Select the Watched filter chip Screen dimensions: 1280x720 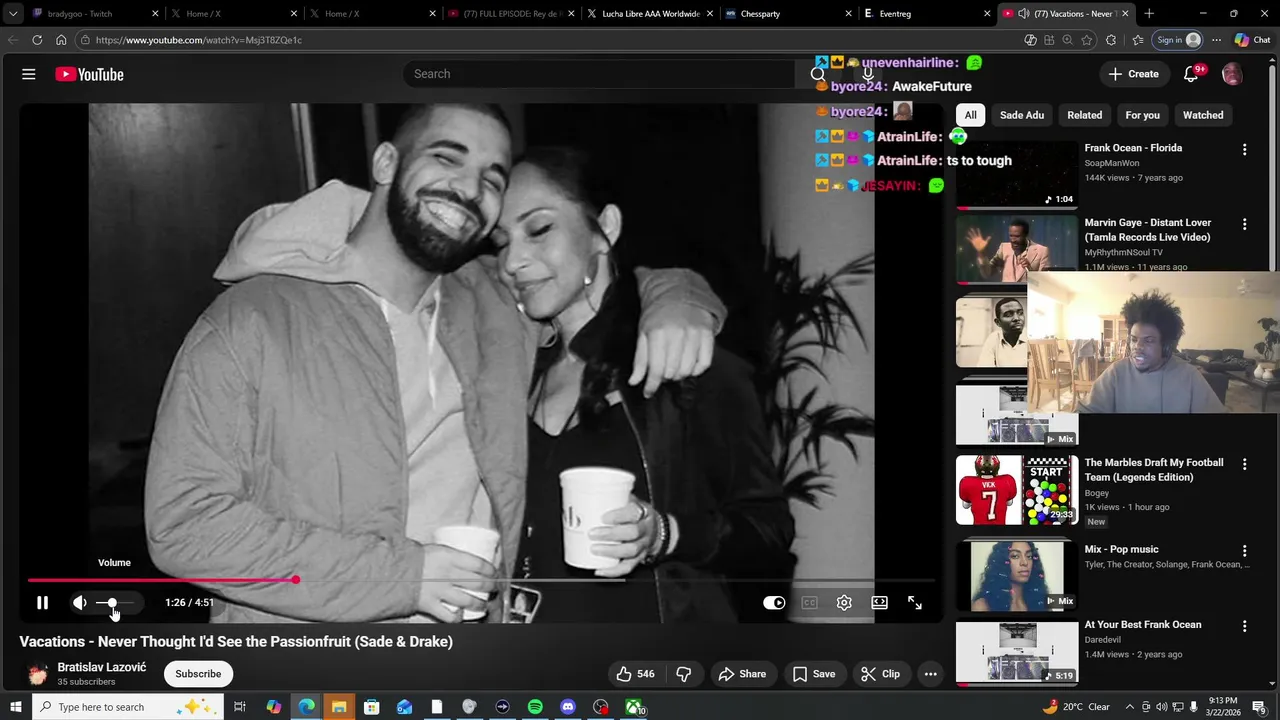[1203, 115]
